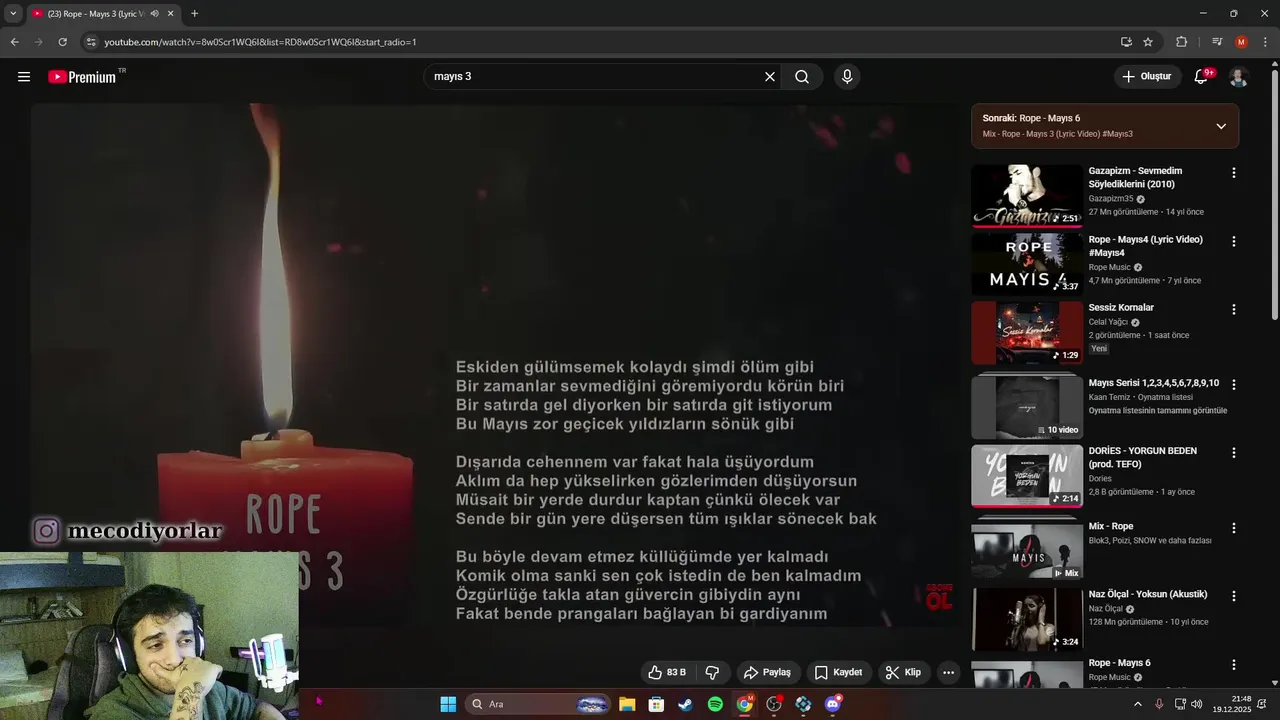Open Spotify from the taskbar

pyautogui.click(x=715, y=704)
